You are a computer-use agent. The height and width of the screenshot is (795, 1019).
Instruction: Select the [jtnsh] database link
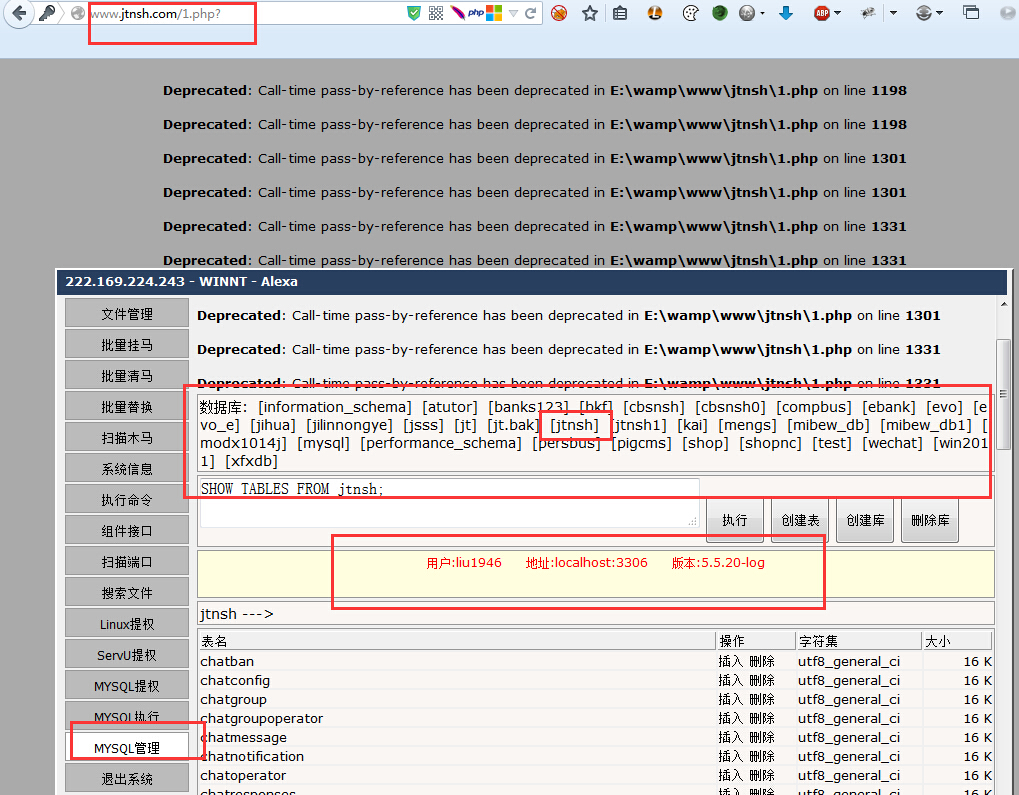(x=574, y=425)
